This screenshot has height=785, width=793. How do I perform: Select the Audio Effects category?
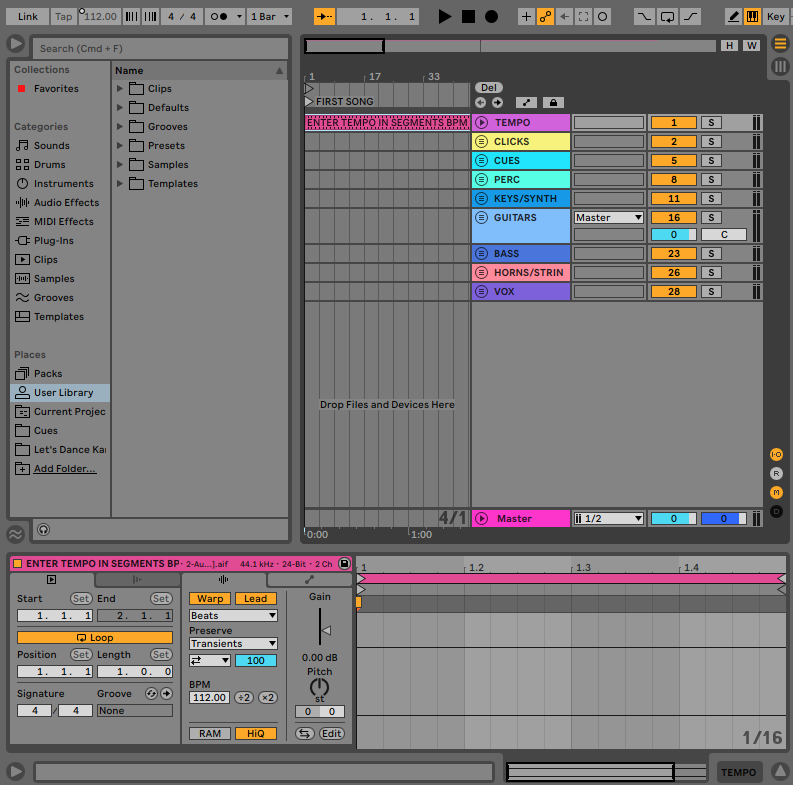pyautogui.click(x=66, y=202)
